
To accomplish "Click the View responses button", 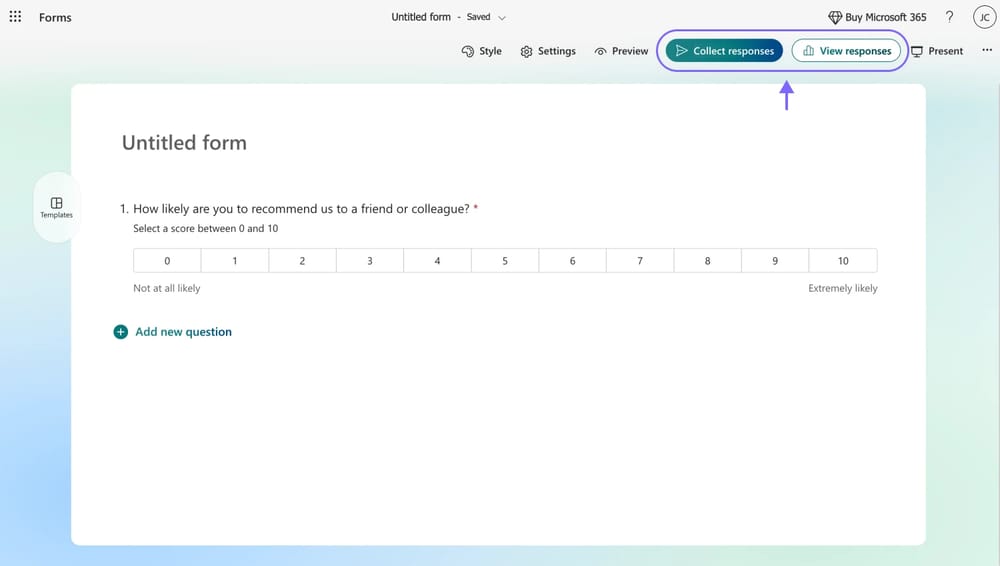I will (x=846, y=51).
